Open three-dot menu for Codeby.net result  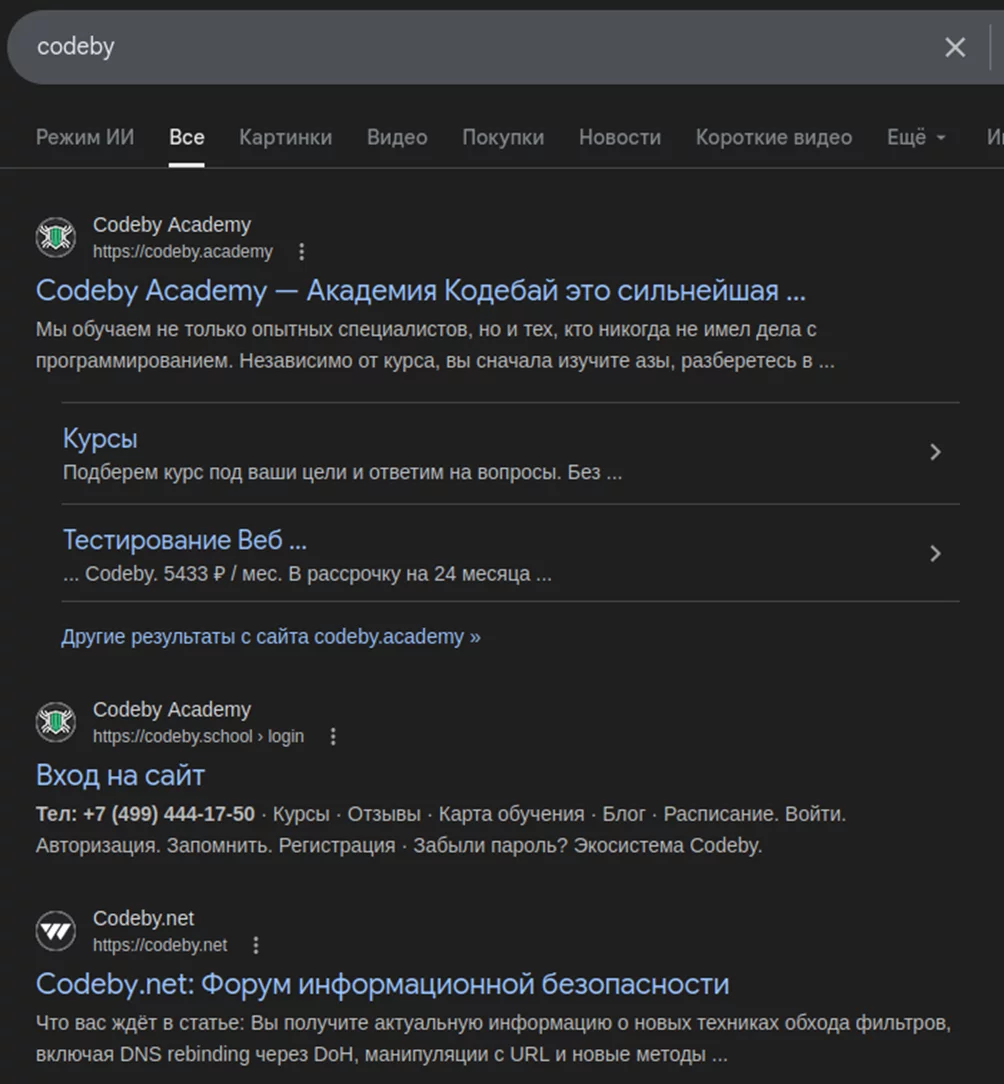pyautogui.click(x=257, y=945)
